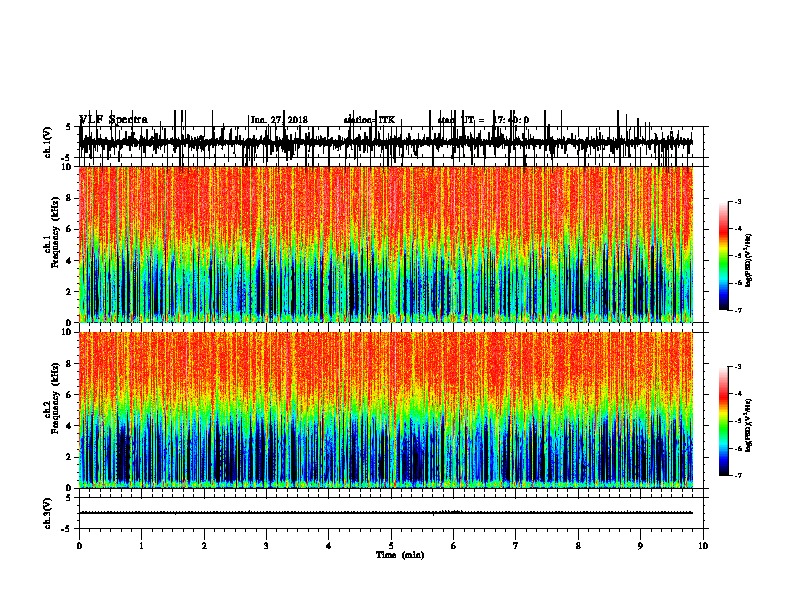This screenshot has height=612, width=792.
Task: Click the 6 kHz tick on ch.2 spectrogram
Action: (x=69, y=395)
